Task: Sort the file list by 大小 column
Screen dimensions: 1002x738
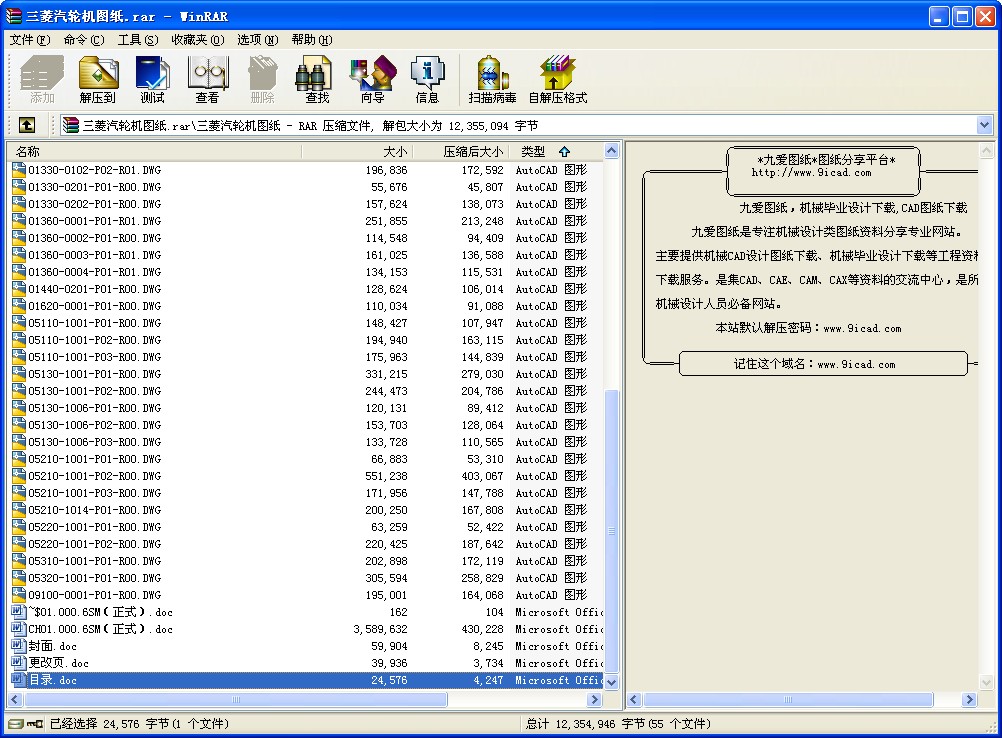Action: (357, 151)
